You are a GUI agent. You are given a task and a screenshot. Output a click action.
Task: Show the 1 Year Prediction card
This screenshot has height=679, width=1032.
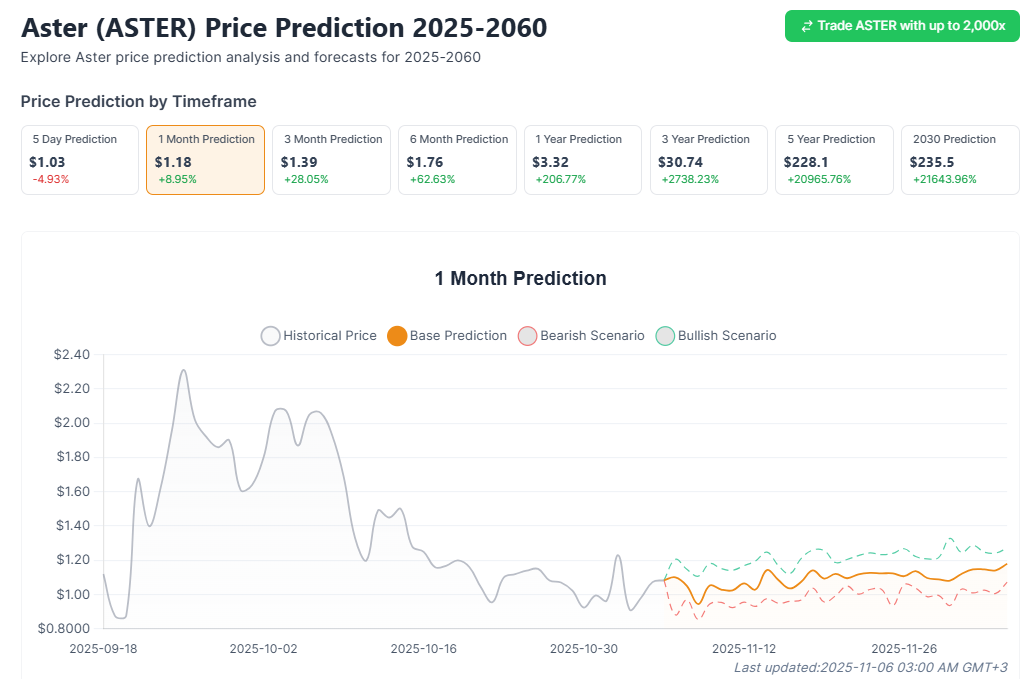tap(583, 160)
